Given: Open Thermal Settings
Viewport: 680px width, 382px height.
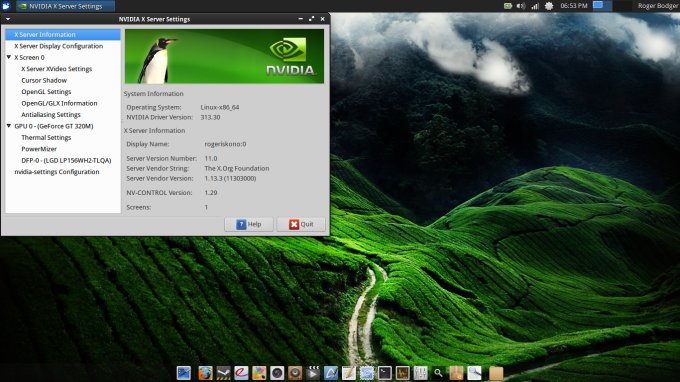Looking at the screenshot, I should (x=46, y=137).
